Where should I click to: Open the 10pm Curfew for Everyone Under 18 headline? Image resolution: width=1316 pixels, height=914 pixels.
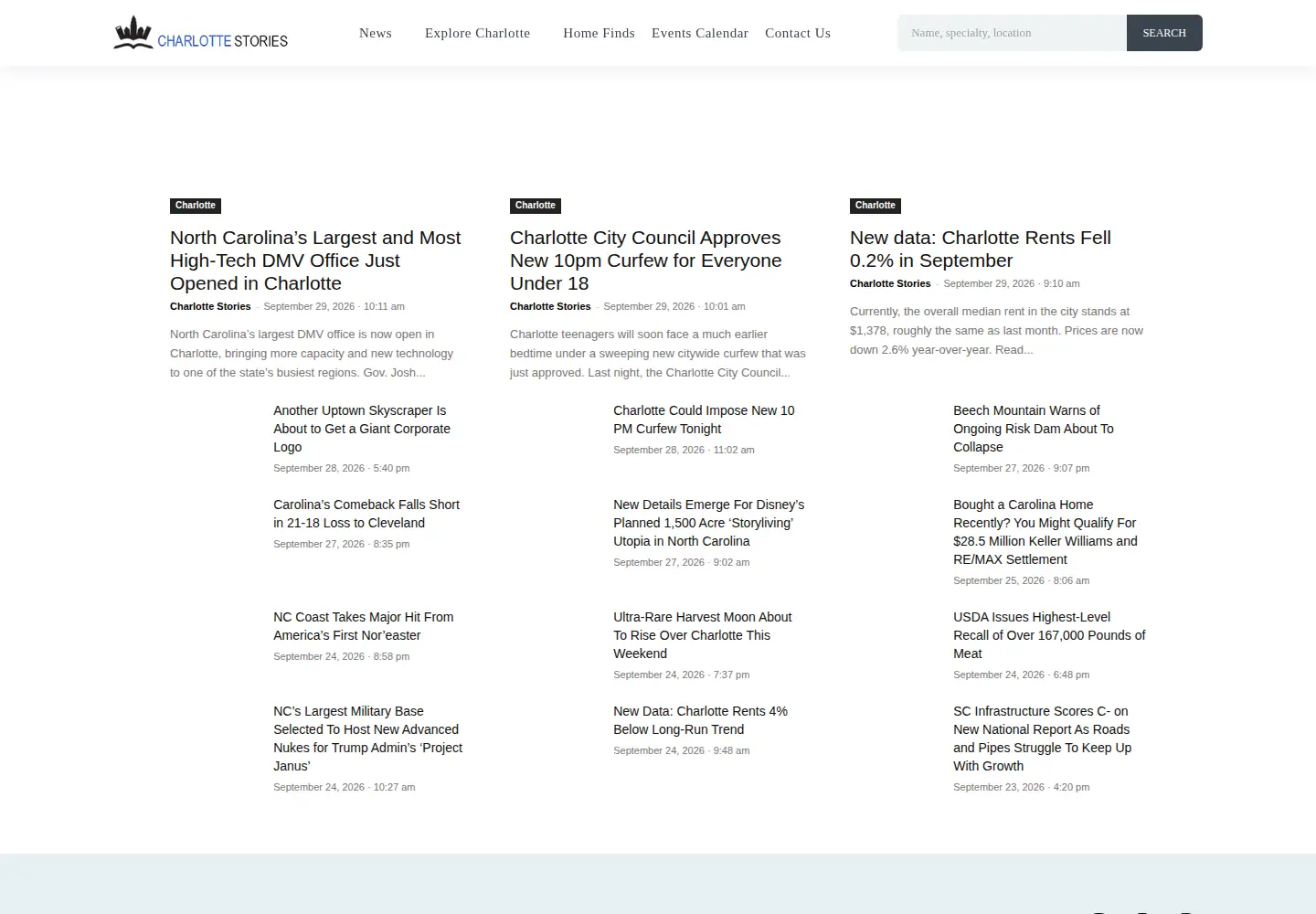(x=646, y=260)
